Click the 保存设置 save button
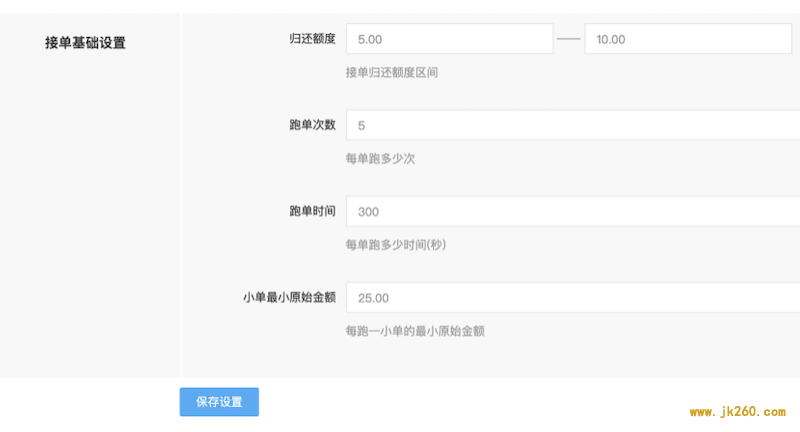The height and width of the screenshot is (432, 800). tap(219, 402)
